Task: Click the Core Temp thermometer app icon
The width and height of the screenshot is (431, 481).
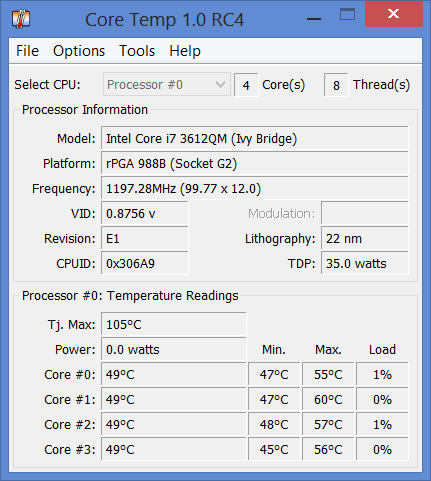Action: click(21, 19)
